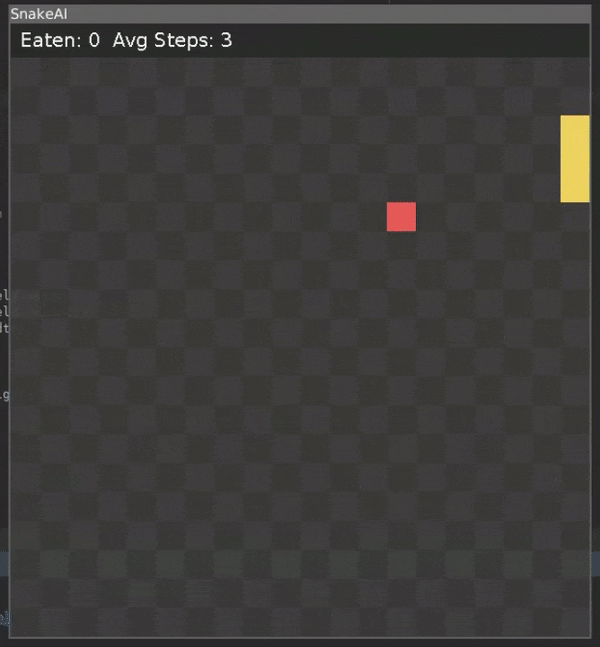
Task: Click the topmost segment of the yellow snake
Action: pyautogui.click(x=575, y=130)
